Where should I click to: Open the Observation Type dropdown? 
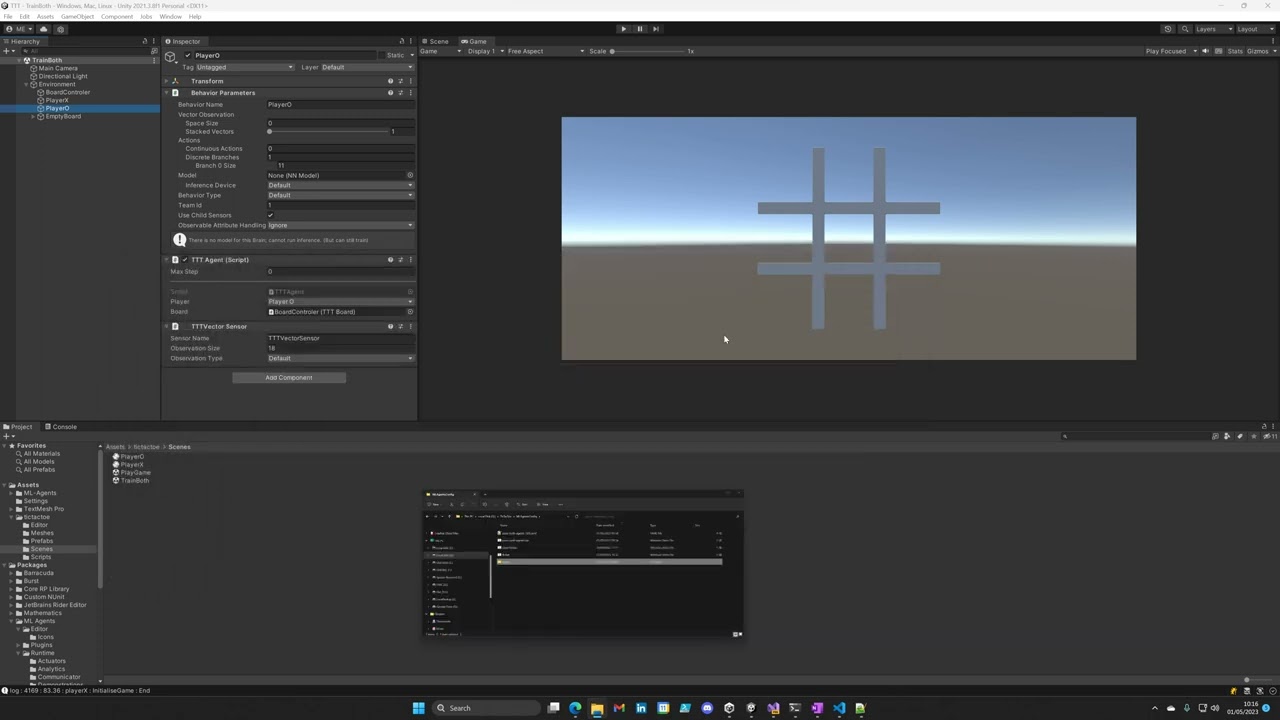[341, 358]
